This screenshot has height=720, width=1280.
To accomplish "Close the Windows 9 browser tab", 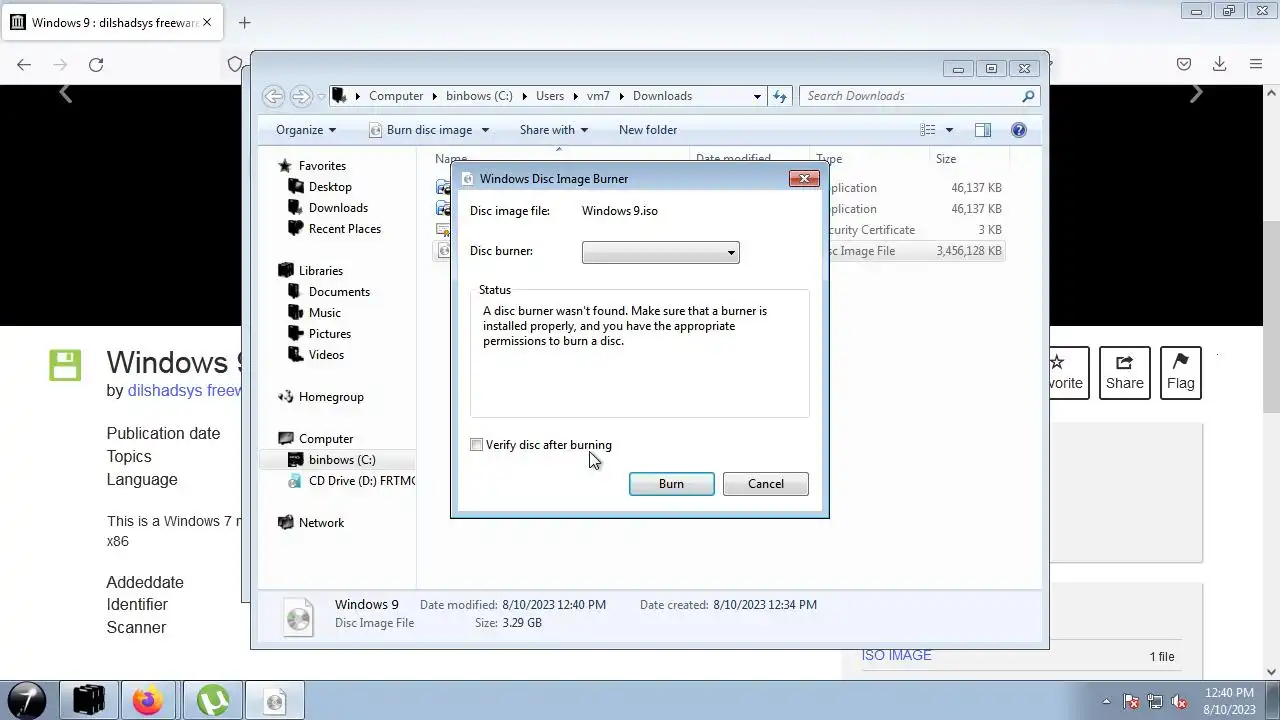I will (208, 22).
